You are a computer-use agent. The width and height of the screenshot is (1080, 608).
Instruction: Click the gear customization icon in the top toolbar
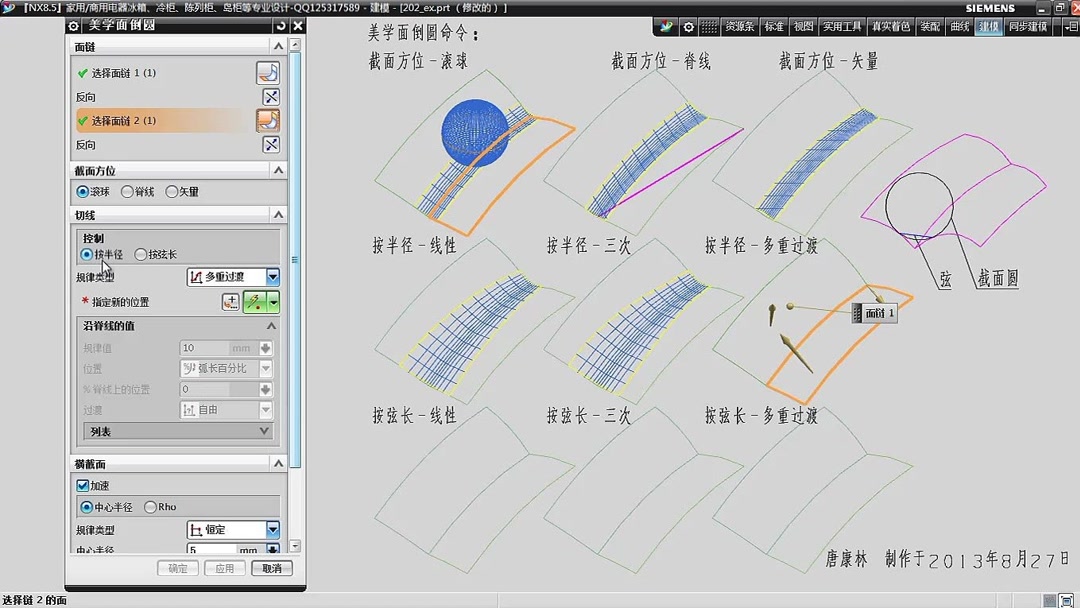point(688,27)
